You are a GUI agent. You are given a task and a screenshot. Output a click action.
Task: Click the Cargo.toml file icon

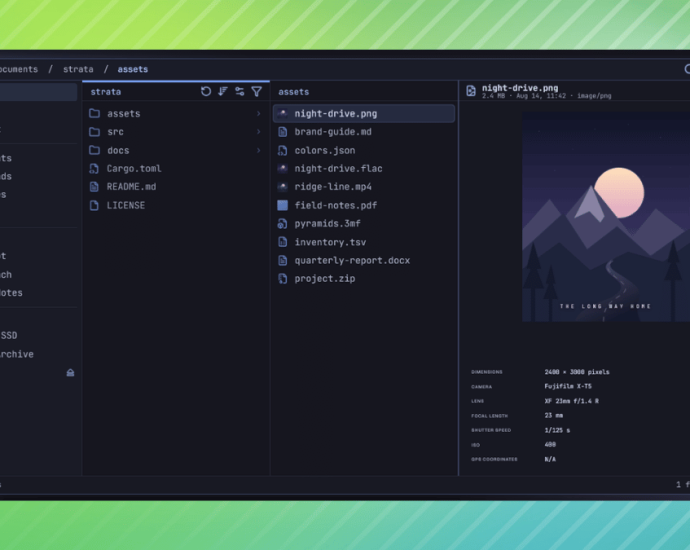click(94, 169)
